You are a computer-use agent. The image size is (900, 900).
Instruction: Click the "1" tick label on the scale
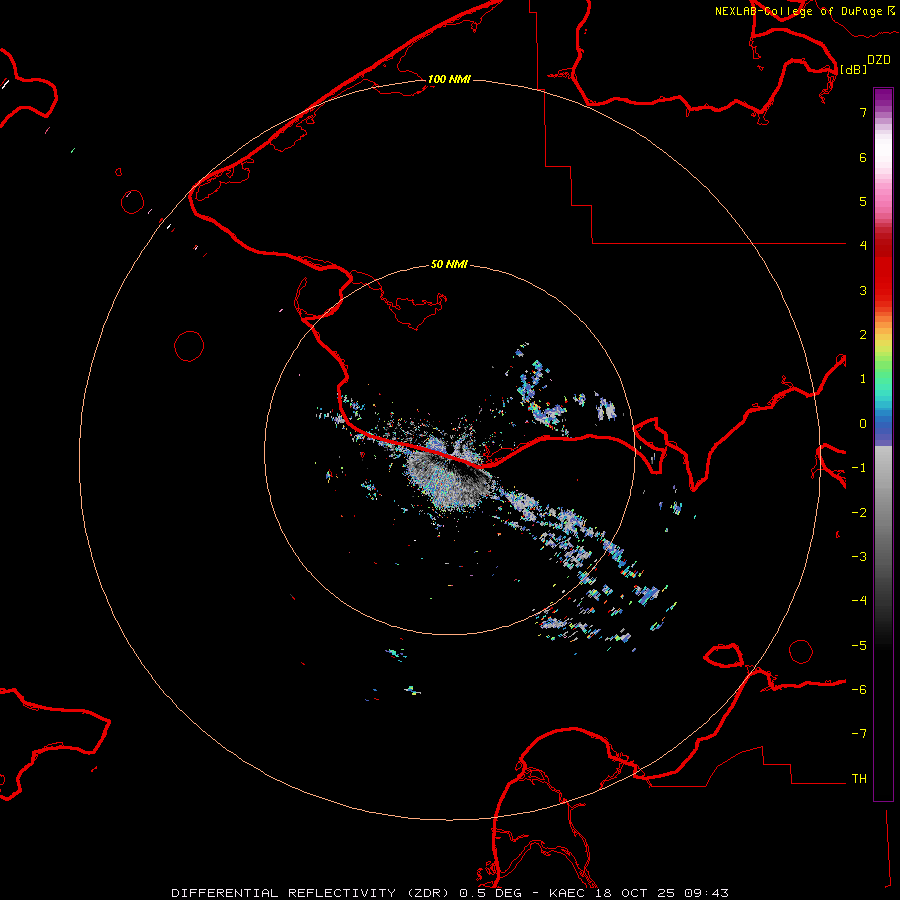(x=863, y=379)
